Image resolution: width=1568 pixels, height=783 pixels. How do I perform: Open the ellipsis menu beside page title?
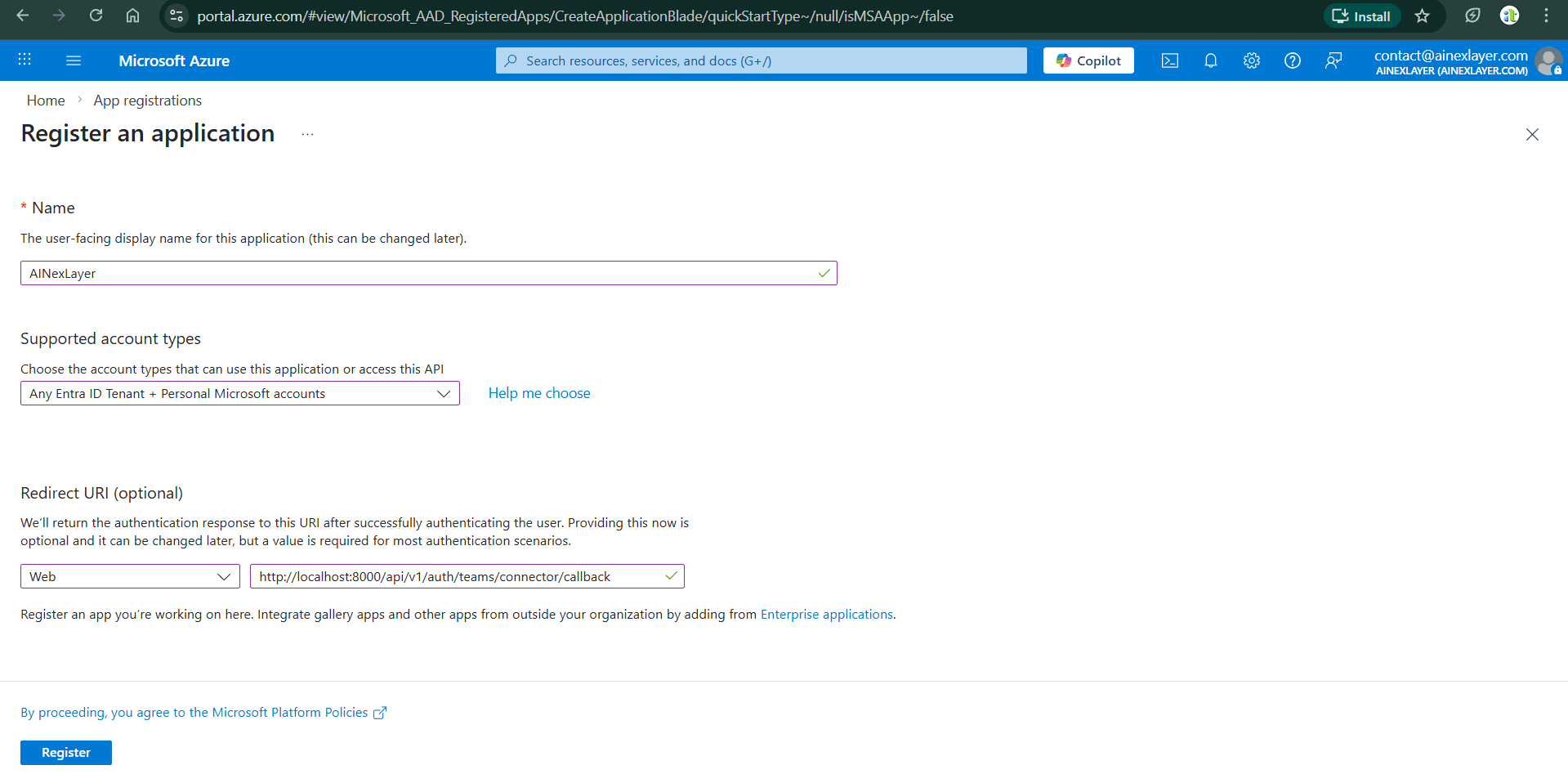coord(307,135)
